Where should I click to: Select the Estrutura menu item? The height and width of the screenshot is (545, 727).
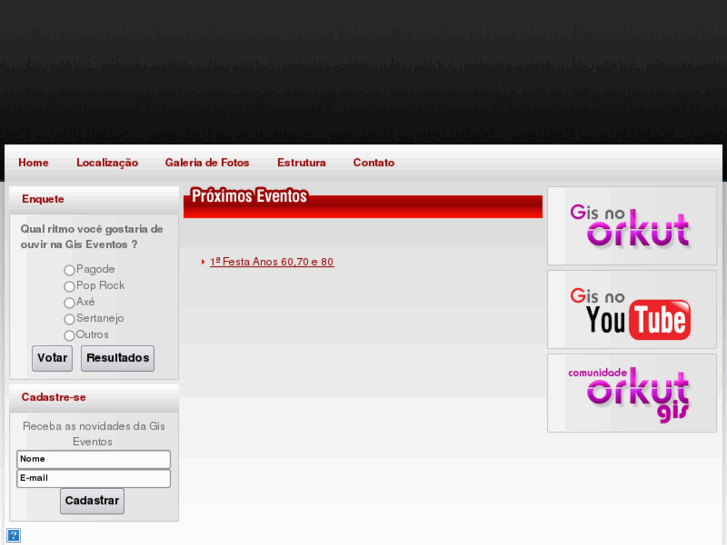coord(301,163)
